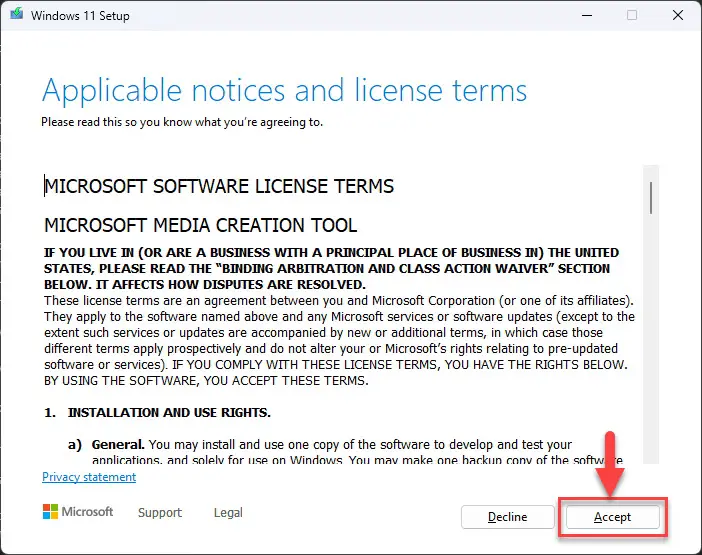This screenshot has height=555, width=702.
Task: Close the Windows 11 Setup window
Action: tap(678, 15)
